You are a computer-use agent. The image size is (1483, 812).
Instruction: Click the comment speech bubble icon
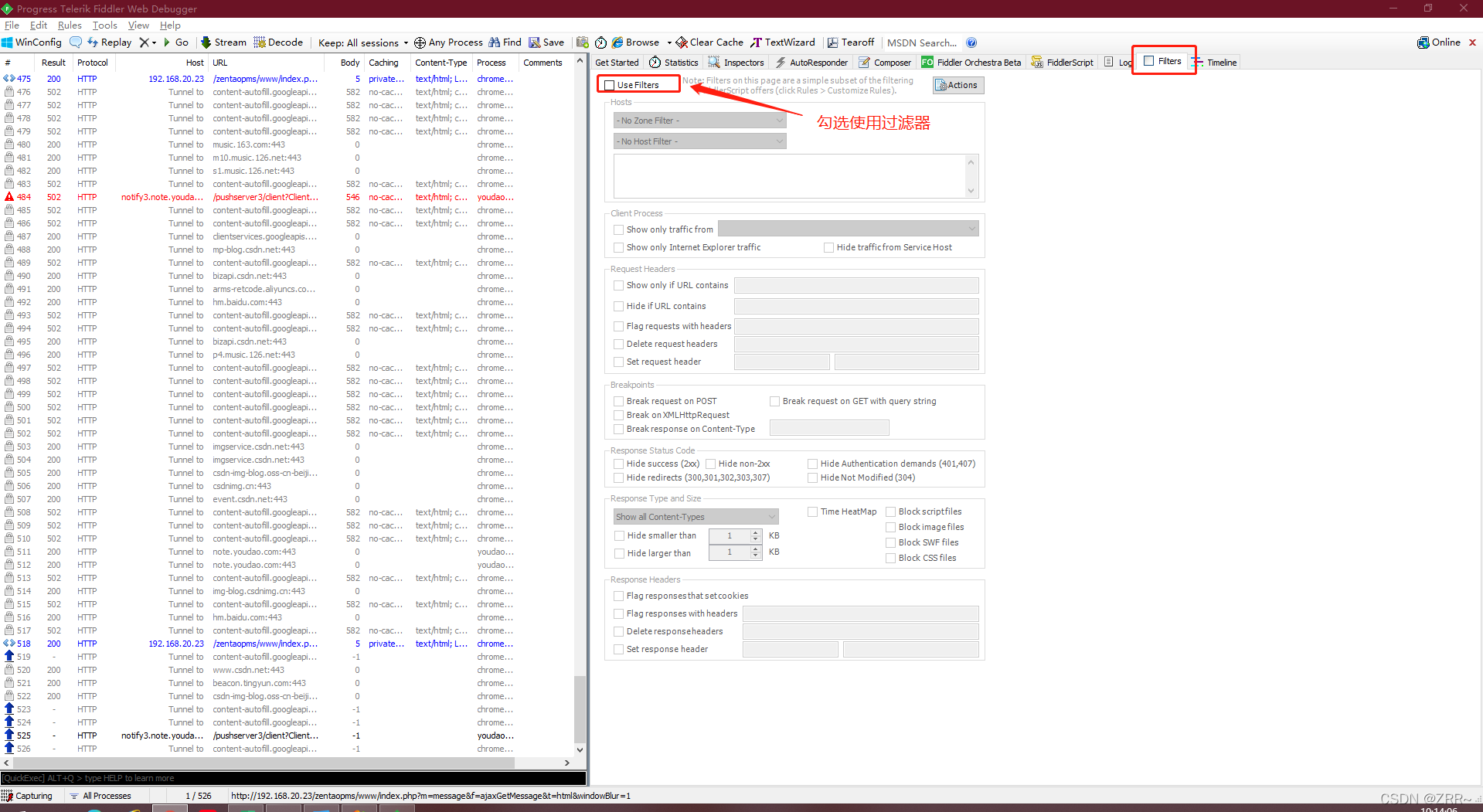[76, 42]
